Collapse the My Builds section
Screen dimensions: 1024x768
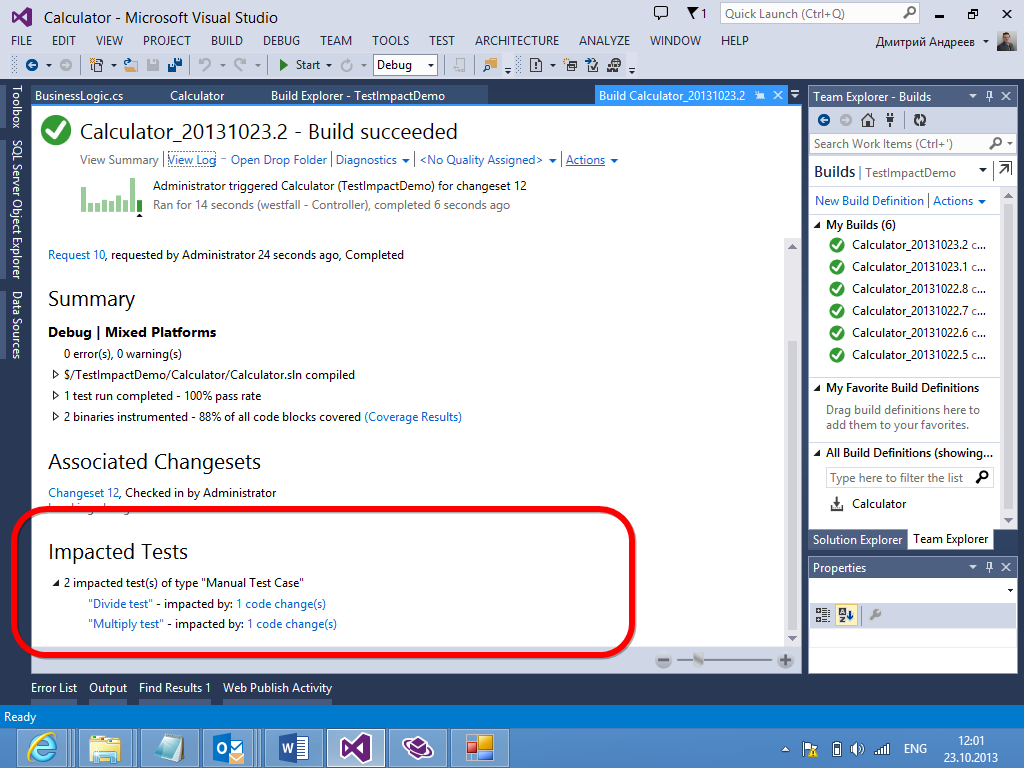pyautogui.click(x=817, y=225)
